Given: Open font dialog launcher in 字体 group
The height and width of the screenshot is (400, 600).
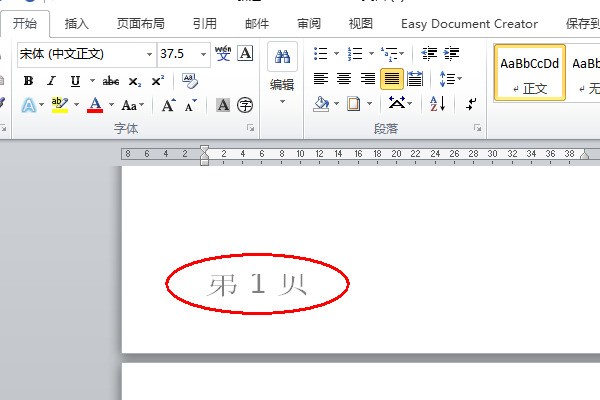Looking at the screenshot, I should (251, 128).
